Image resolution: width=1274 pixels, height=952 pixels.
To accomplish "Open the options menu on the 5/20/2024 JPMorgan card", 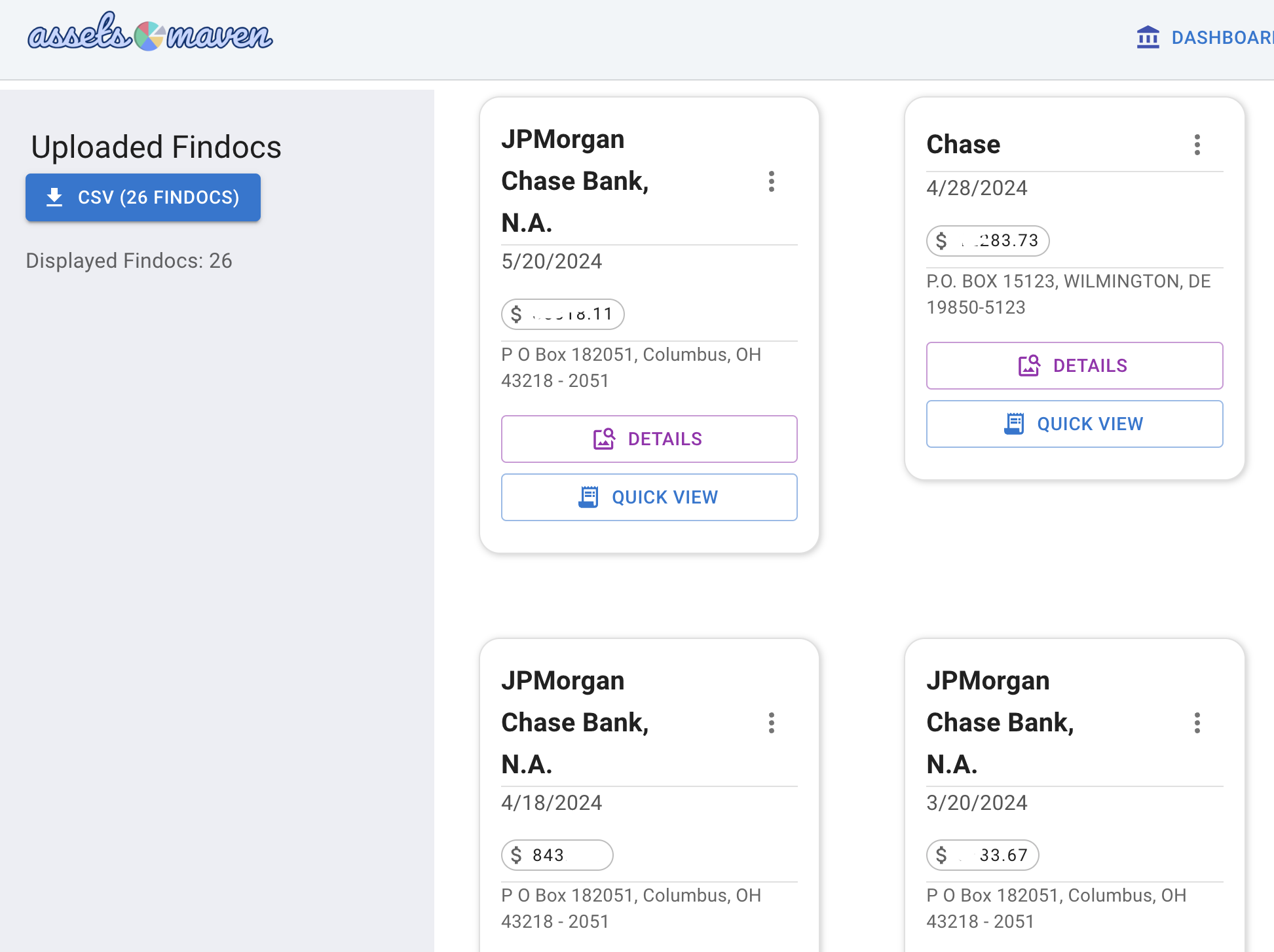I will click(x=772, y=181).
